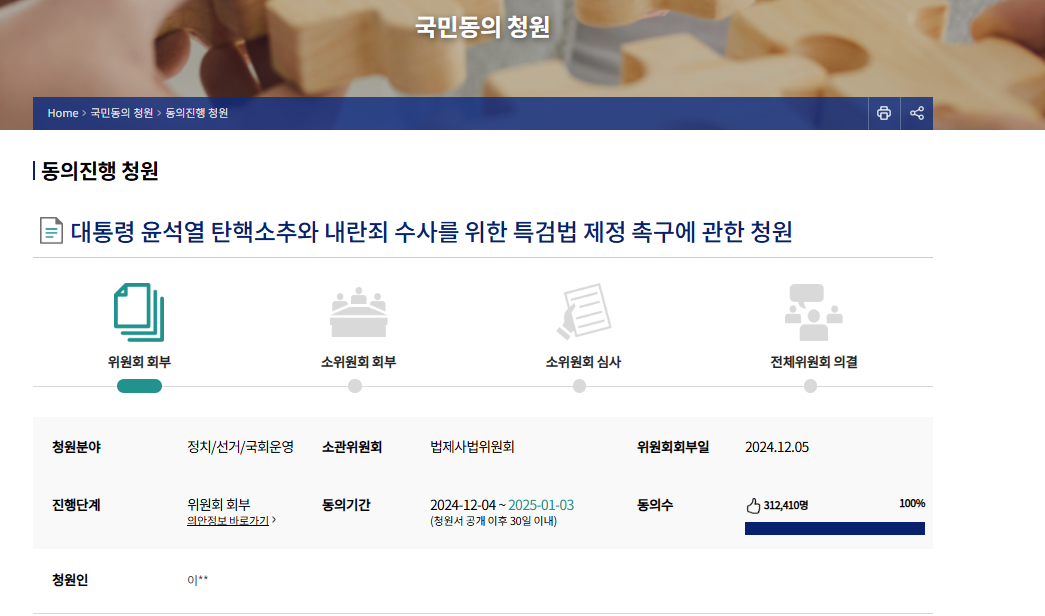Open 국민동의 청원 in the breadcrumb trail

[121, 113]
